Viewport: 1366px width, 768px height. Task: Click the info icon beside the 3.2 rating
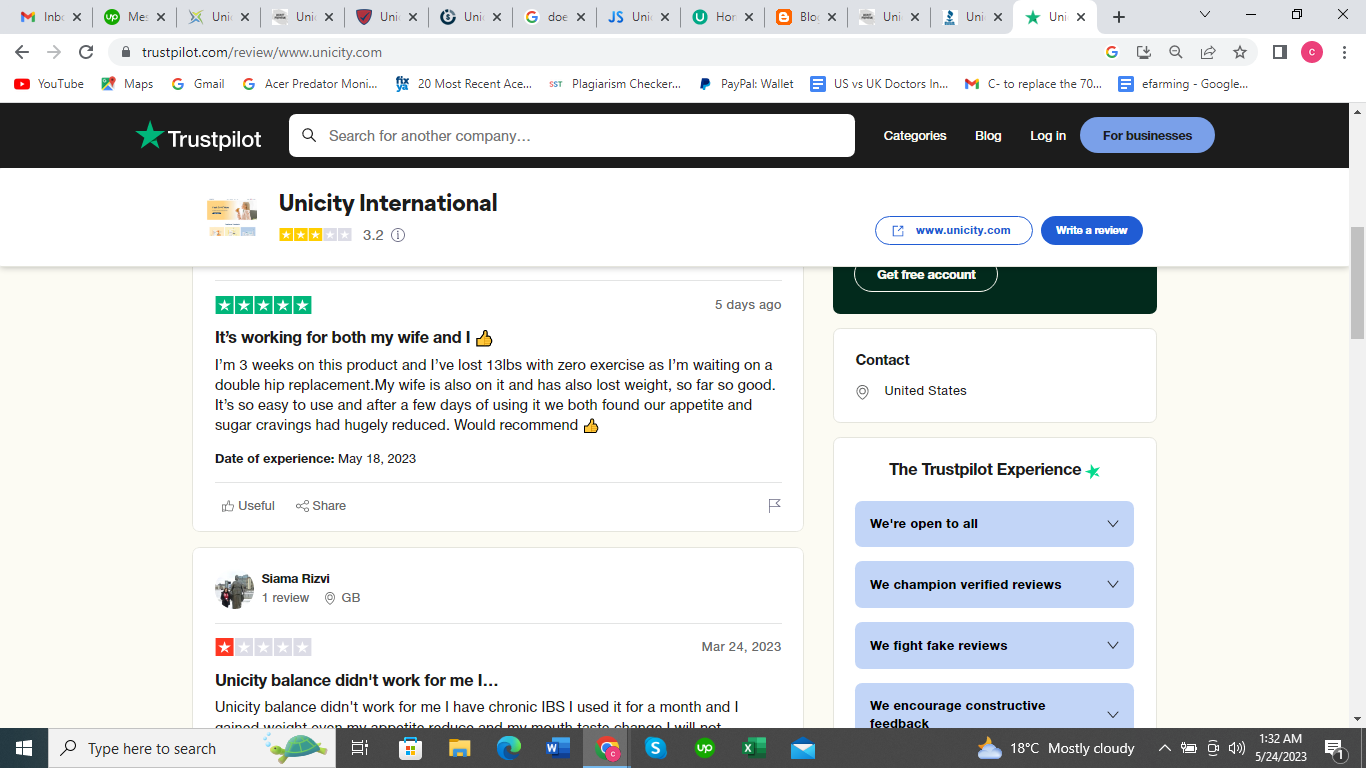[x=398, y=235]
